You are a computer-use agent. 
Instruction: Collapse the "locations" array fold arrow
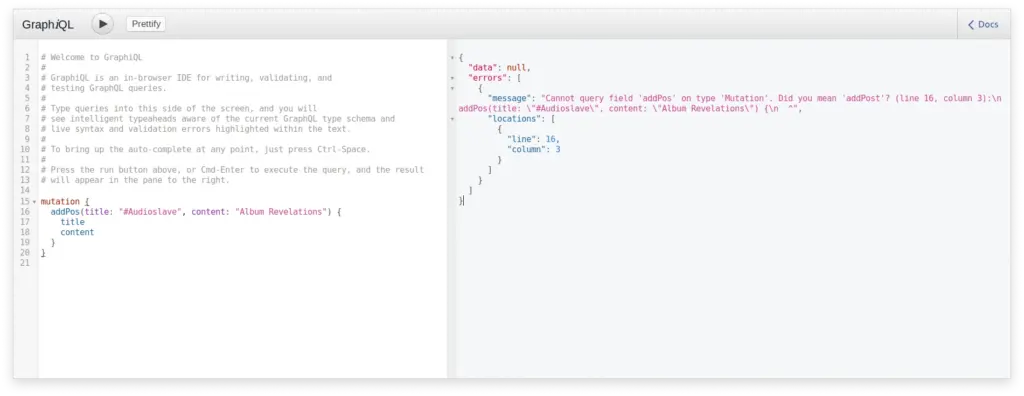coord(452,119)
